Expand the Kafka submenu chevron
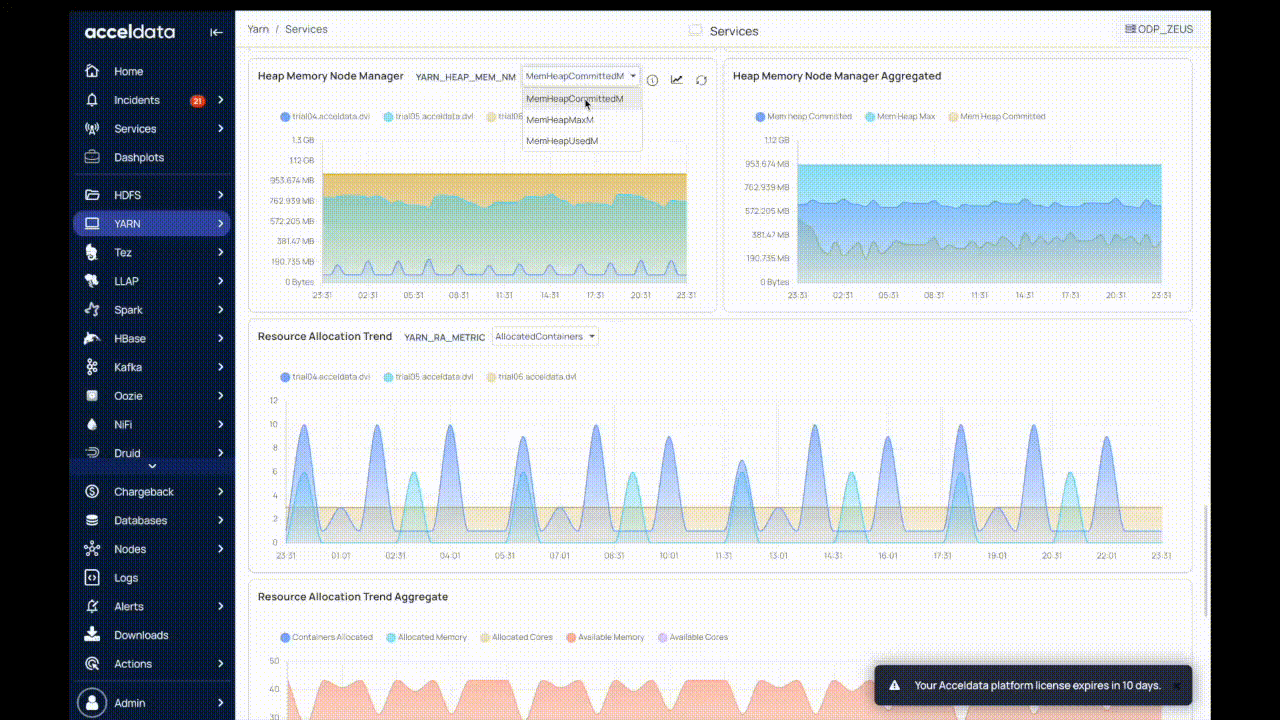The height and width of the screenshot is (720, 1280). click(x=220, y=367)
